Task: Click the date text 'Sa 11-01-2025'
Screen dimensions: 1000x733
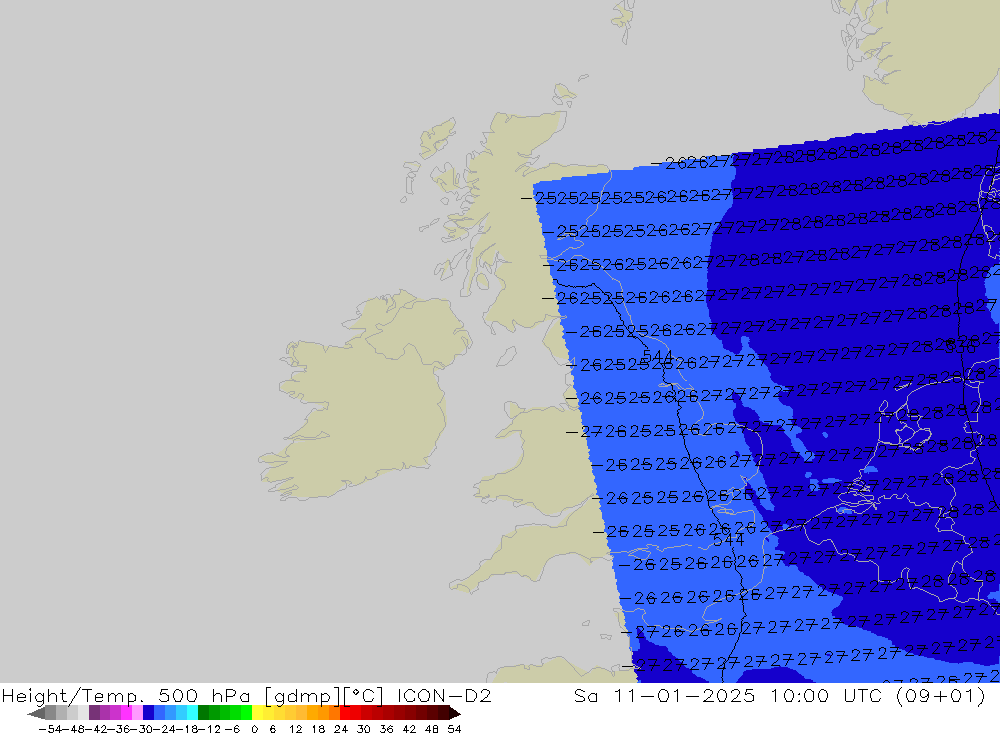Action: click(665, 695)
